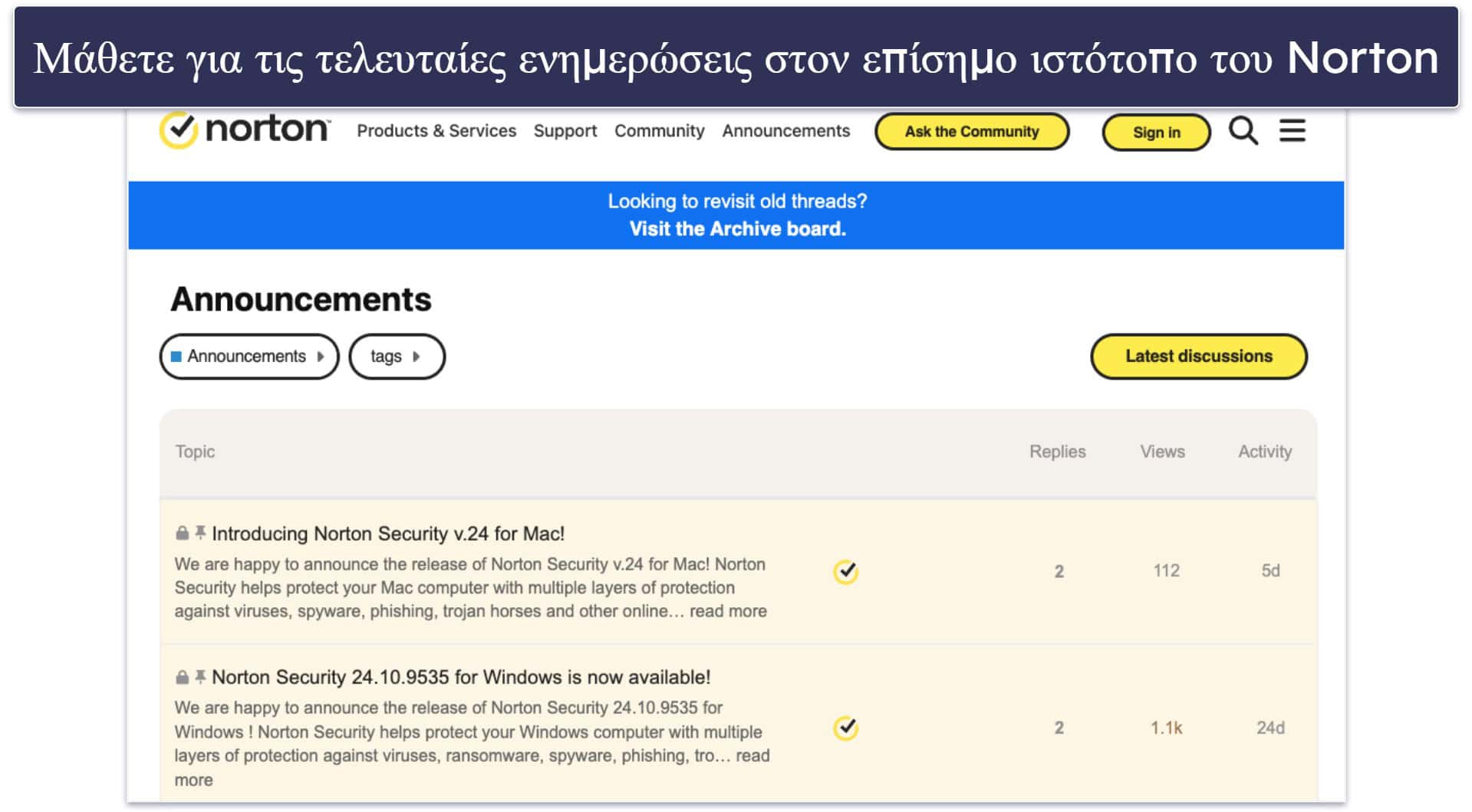Click blue square in Announcements category pill
Image resolution: width=1472 pixels, height=812 pixels.
pos(176,357)
